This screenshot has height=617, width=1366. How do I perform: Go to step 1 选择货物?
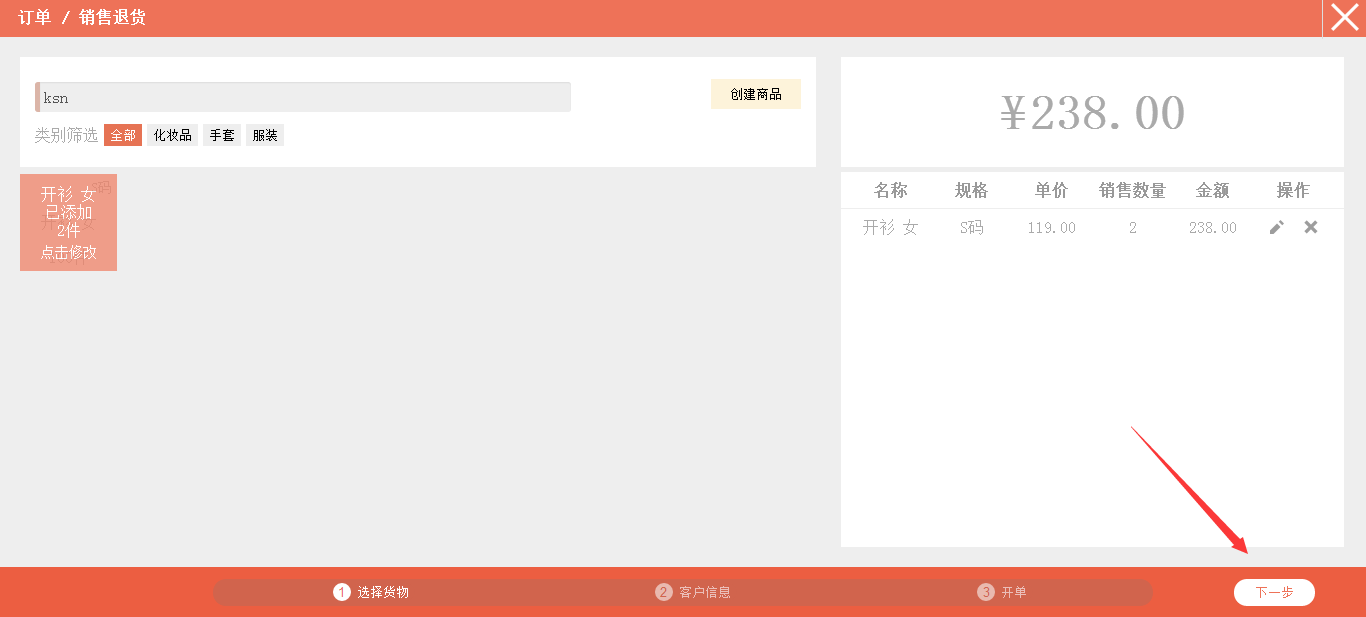tap(372, 592)
